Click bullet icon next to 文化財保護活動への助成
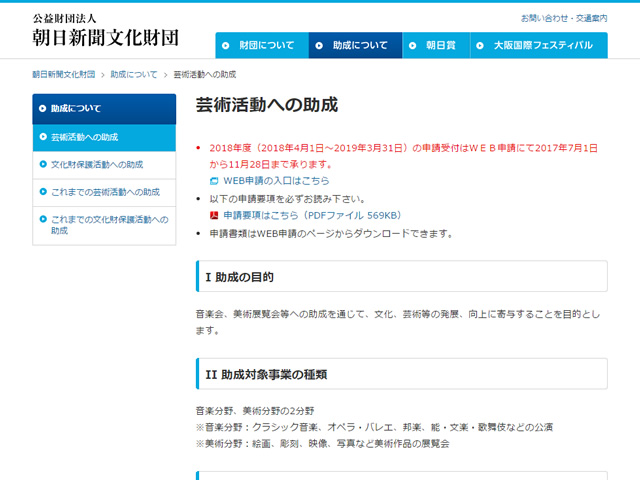640x480 pixels. point(43,164)
